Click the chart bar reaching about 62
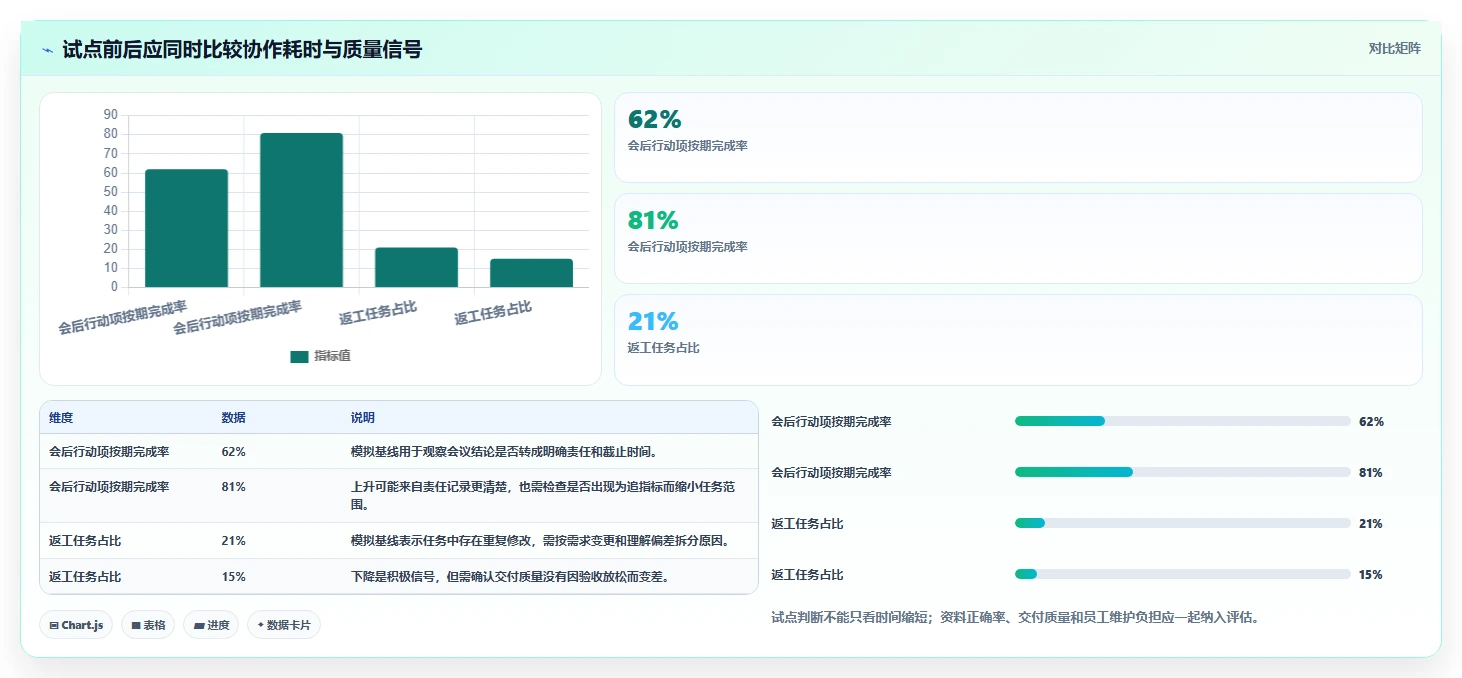The height and width of the screenshot is (678, 1462). click(186, 228)
